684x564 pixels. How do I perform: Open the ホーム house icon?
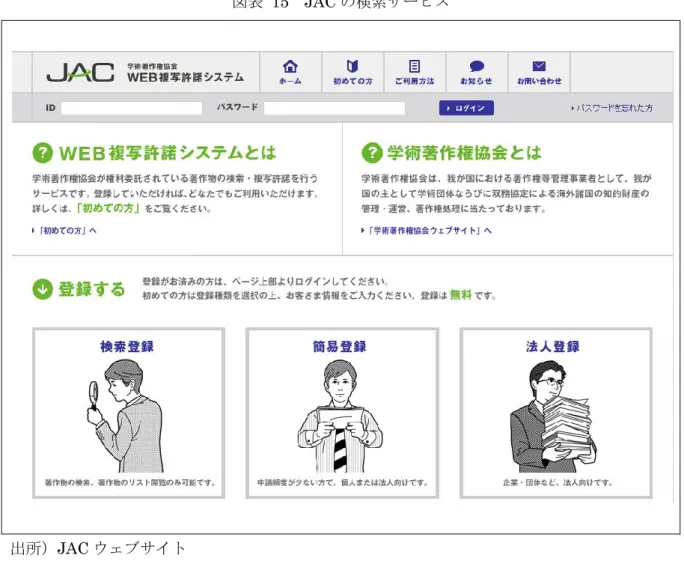(290, 67)
